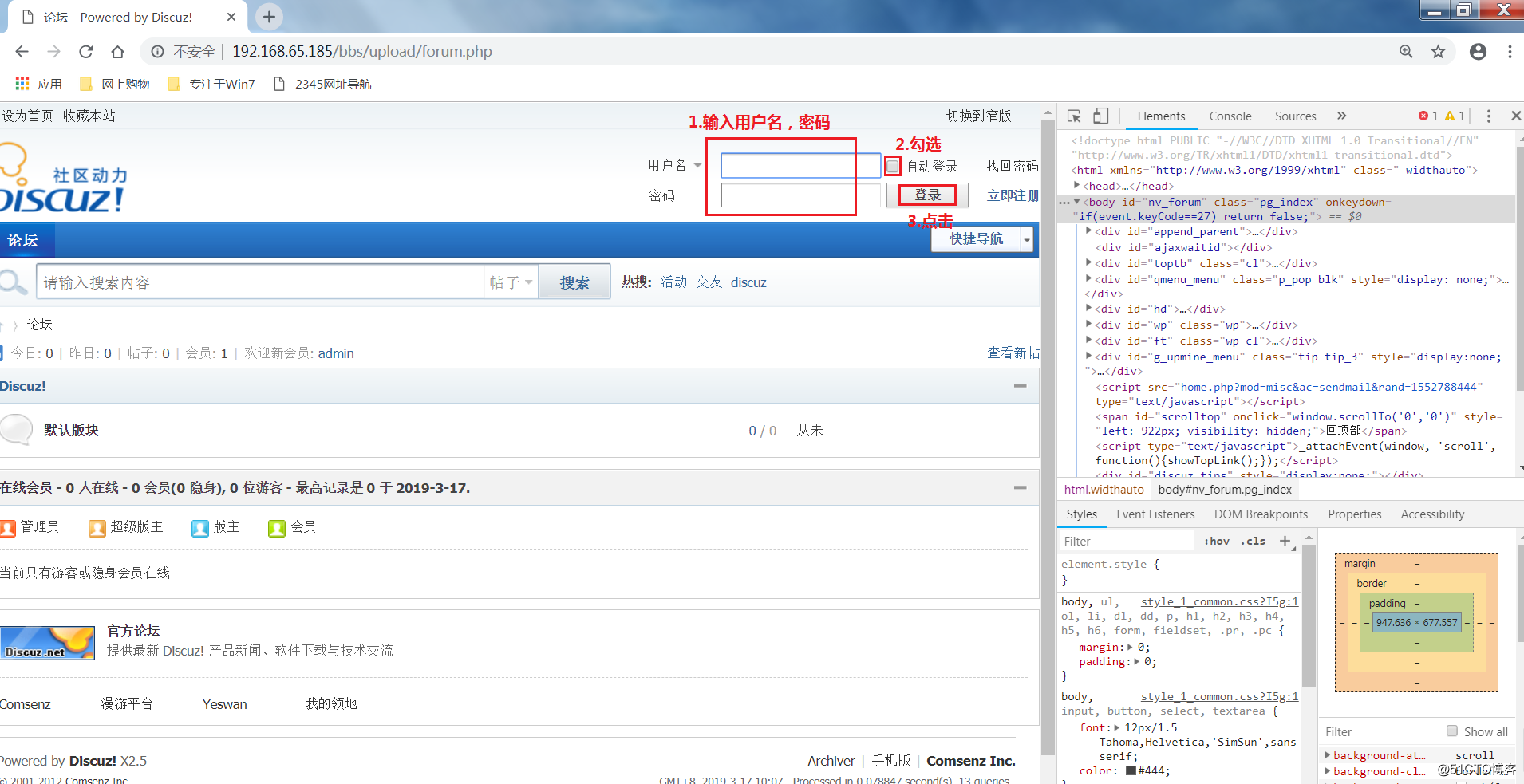The height and width of the screenshot is (784, 1524).
Task: Open DOM Breakpoints tab
Action: tap(1261, 514)
